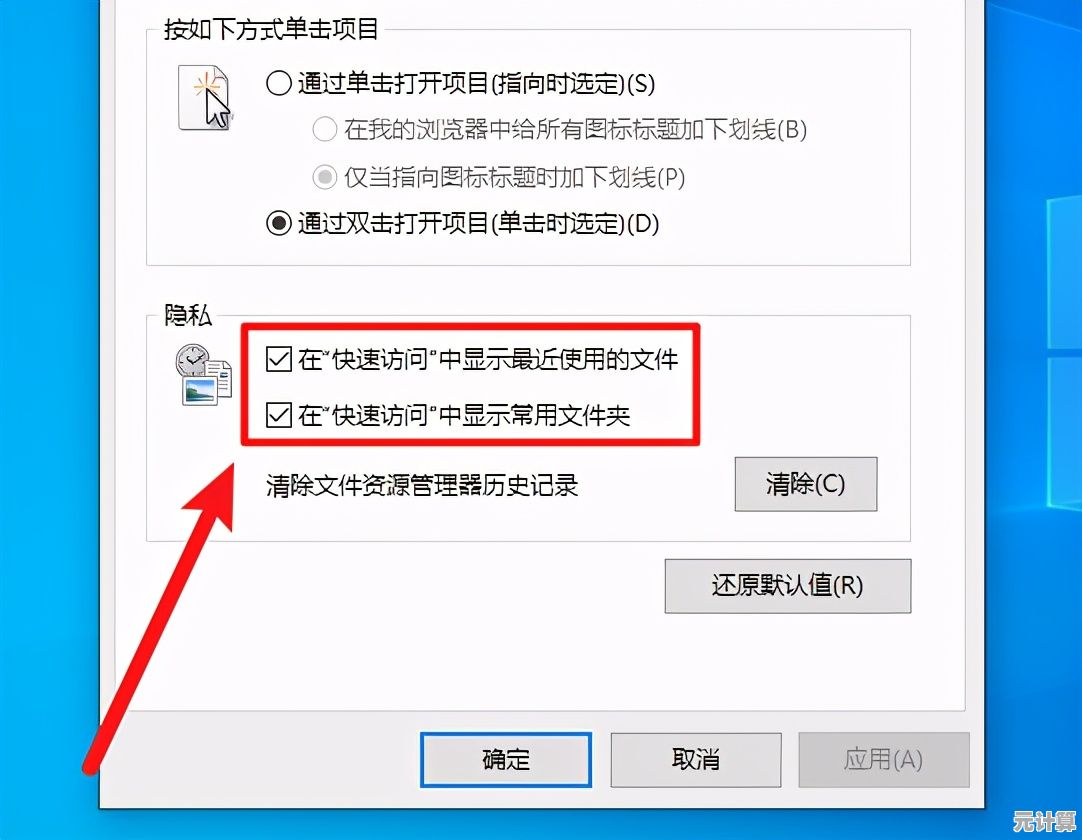
Task: Click the 元计算 watermark logo
Action: point(1044,821)
